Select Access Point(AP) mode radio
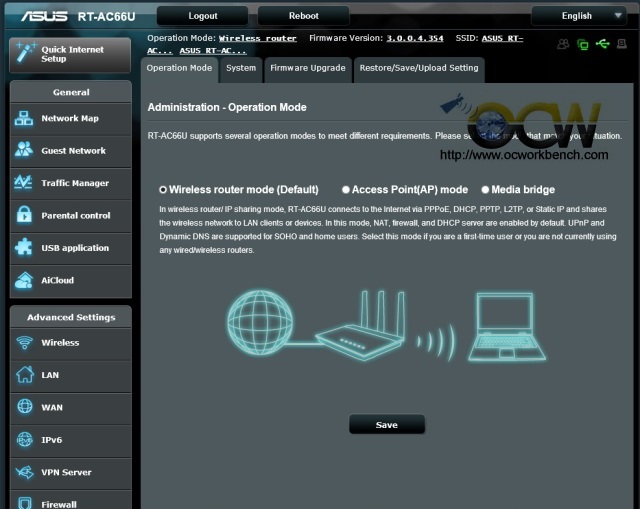Screen dimensions: 640x509 pos(346,190)
